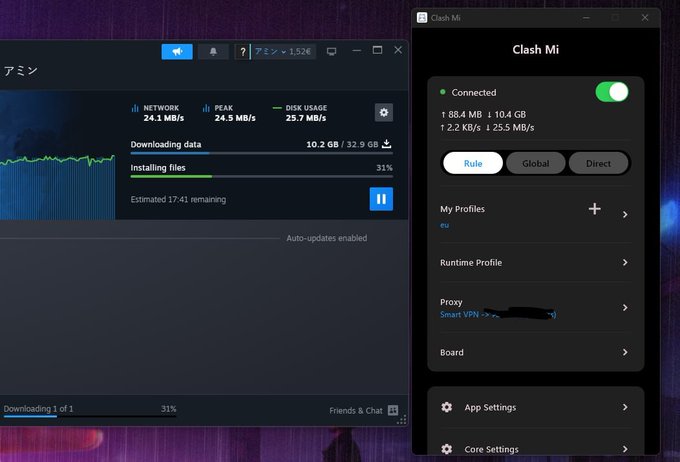
Task: Click the PEAK bar chart icon
Action: pyautogui.click(x=206, y=108)
